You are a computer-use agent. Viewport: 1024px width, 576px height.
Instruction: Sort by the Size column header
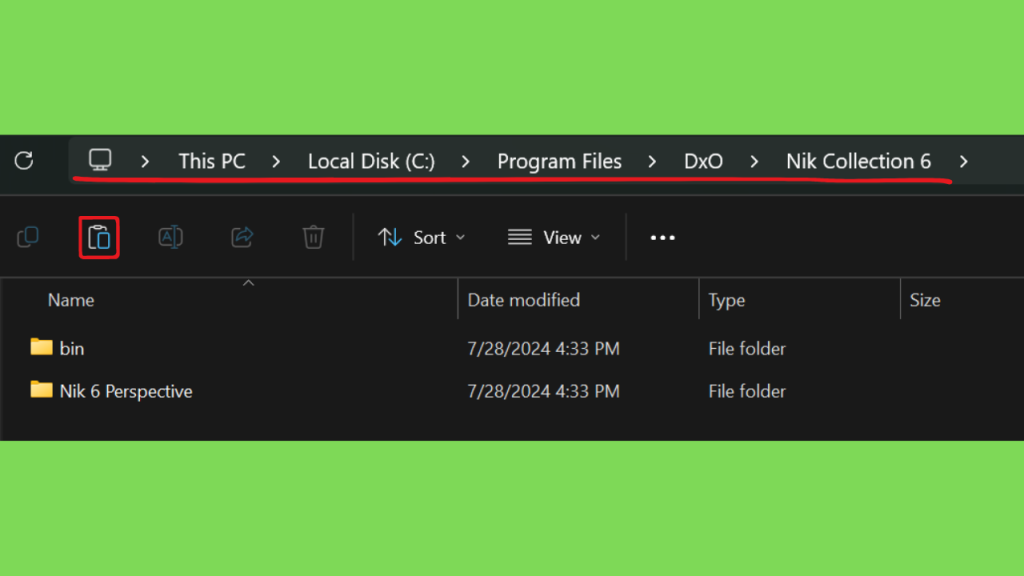(x=925, y=300)
